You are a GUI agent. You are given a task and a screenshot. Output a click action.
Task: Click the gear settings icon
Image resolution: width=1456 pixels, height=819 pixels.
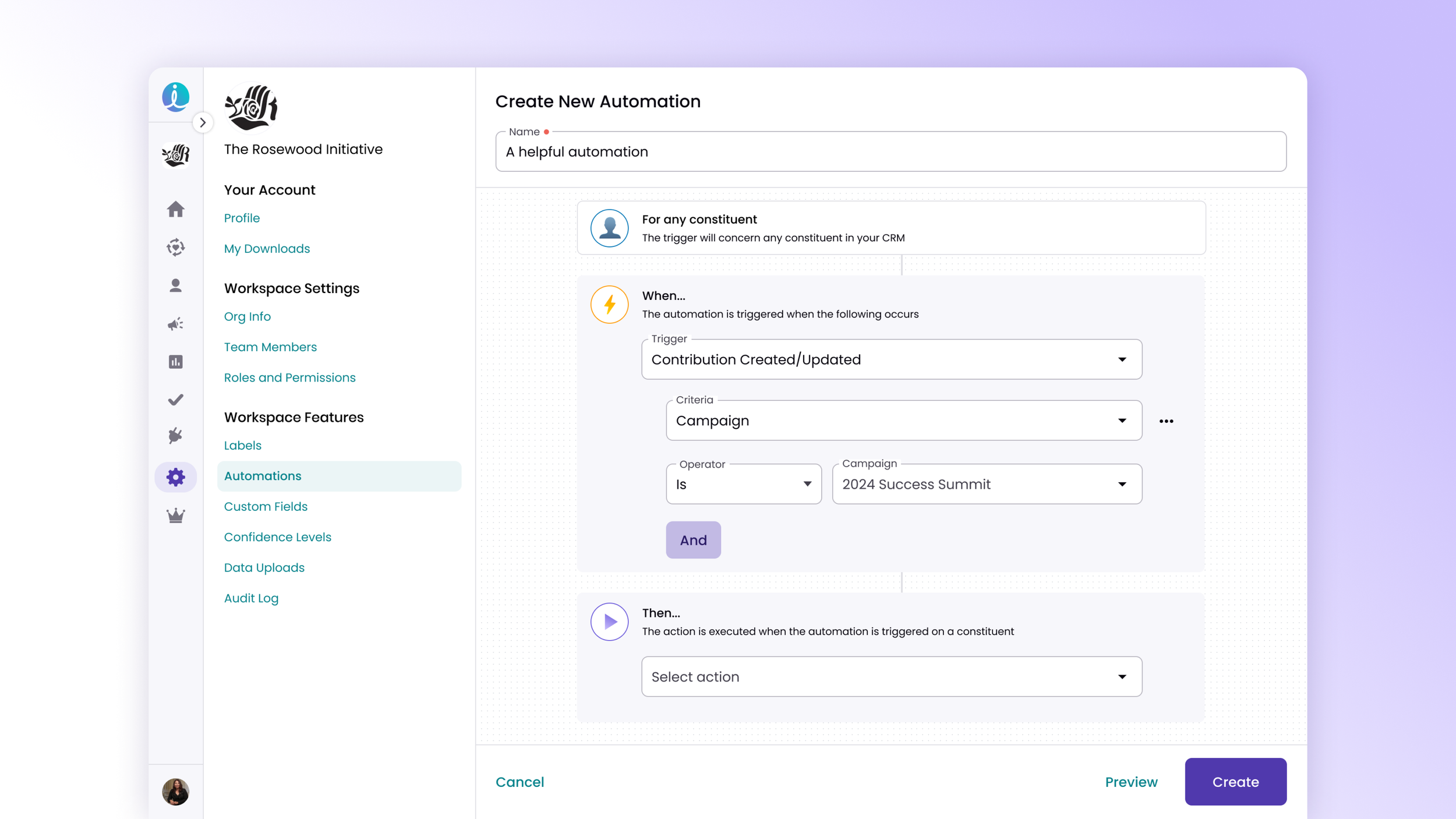(175, 477)
